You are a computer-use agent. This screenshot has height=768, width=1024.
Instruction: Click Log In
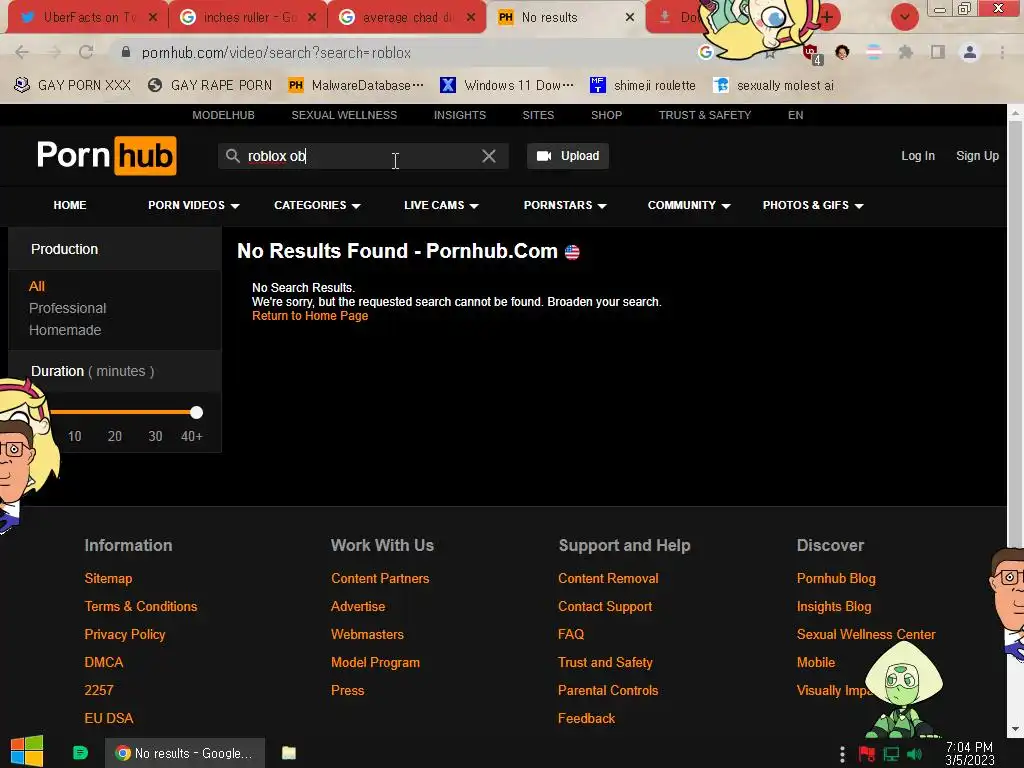click(x=918, y=156)
